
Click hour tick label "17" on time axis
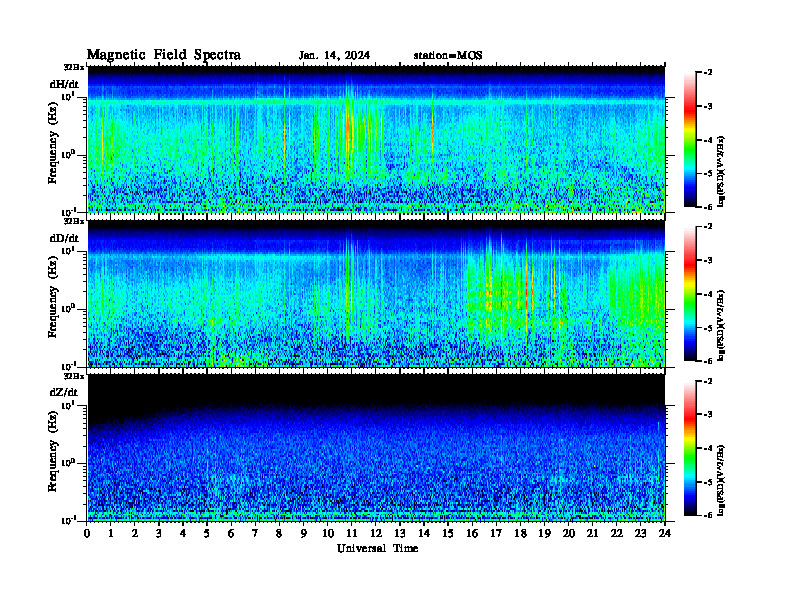tap(496, 534)
